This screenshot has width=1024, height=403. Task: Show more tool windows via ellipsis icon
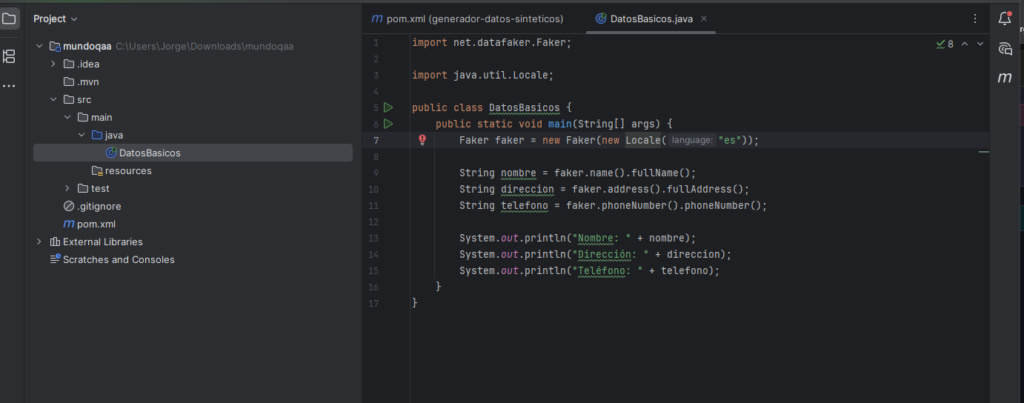click(x=9, y=86)
